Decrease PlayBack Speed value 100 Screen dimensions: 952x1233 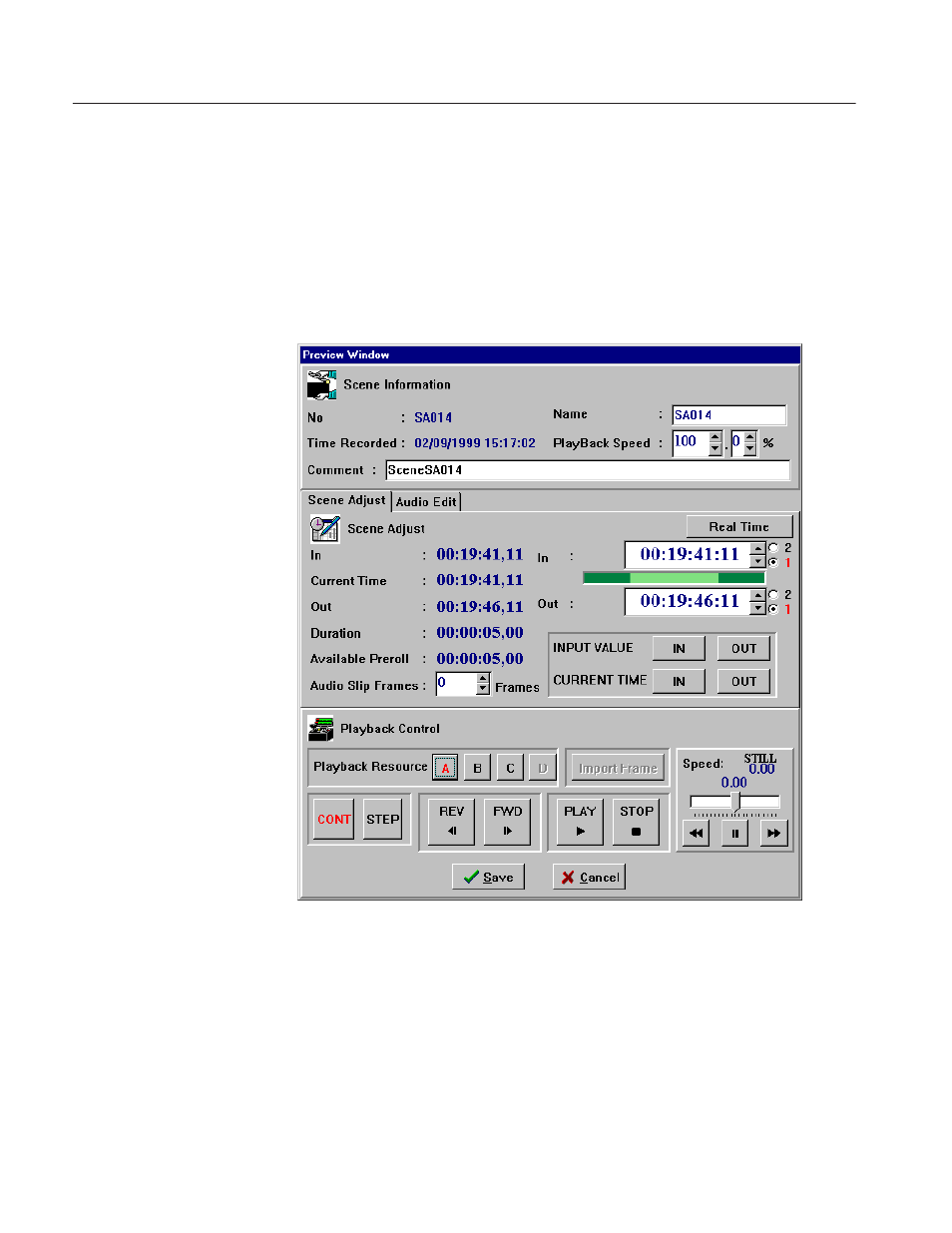click(714, 449)
